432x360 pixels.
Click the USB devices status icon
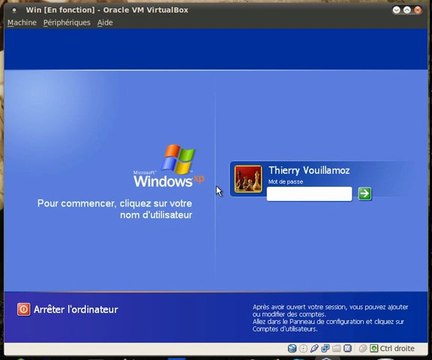tap(314, 348)
